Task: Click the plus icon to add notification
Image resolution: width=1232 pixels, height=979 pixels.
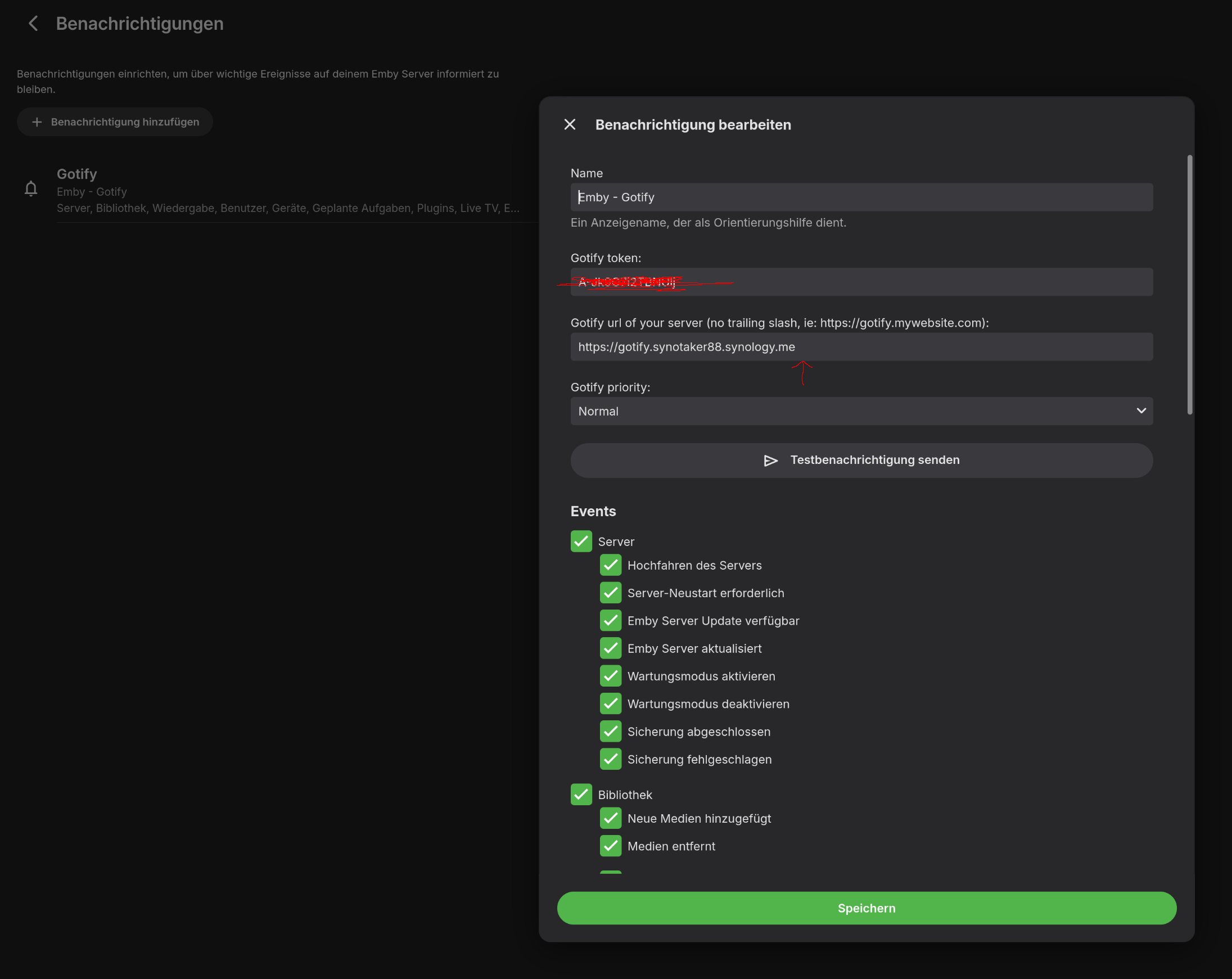Action: [37, 121]
